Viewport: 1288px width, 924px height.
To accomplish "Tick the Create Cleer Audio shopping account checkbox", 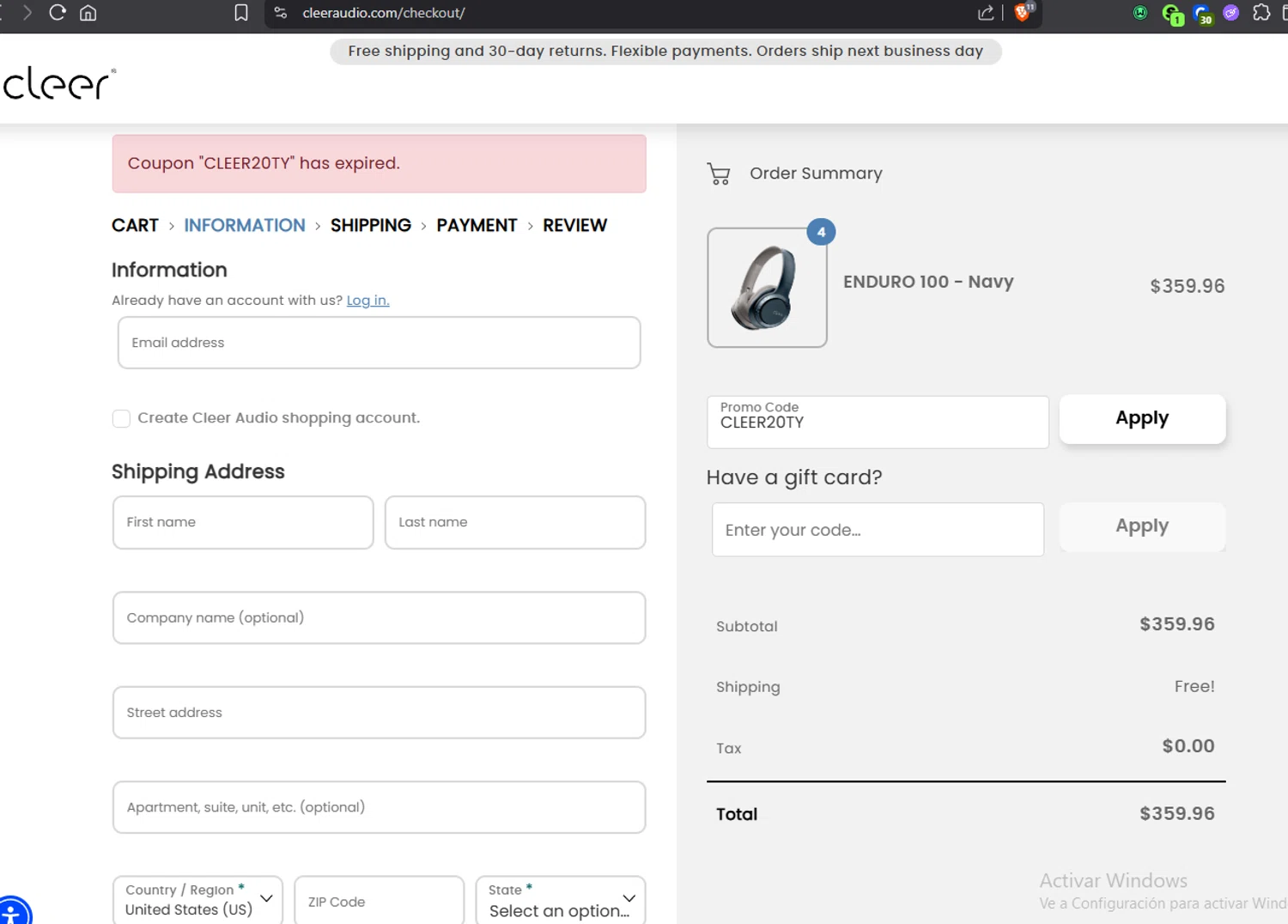I will pos(121,418).
